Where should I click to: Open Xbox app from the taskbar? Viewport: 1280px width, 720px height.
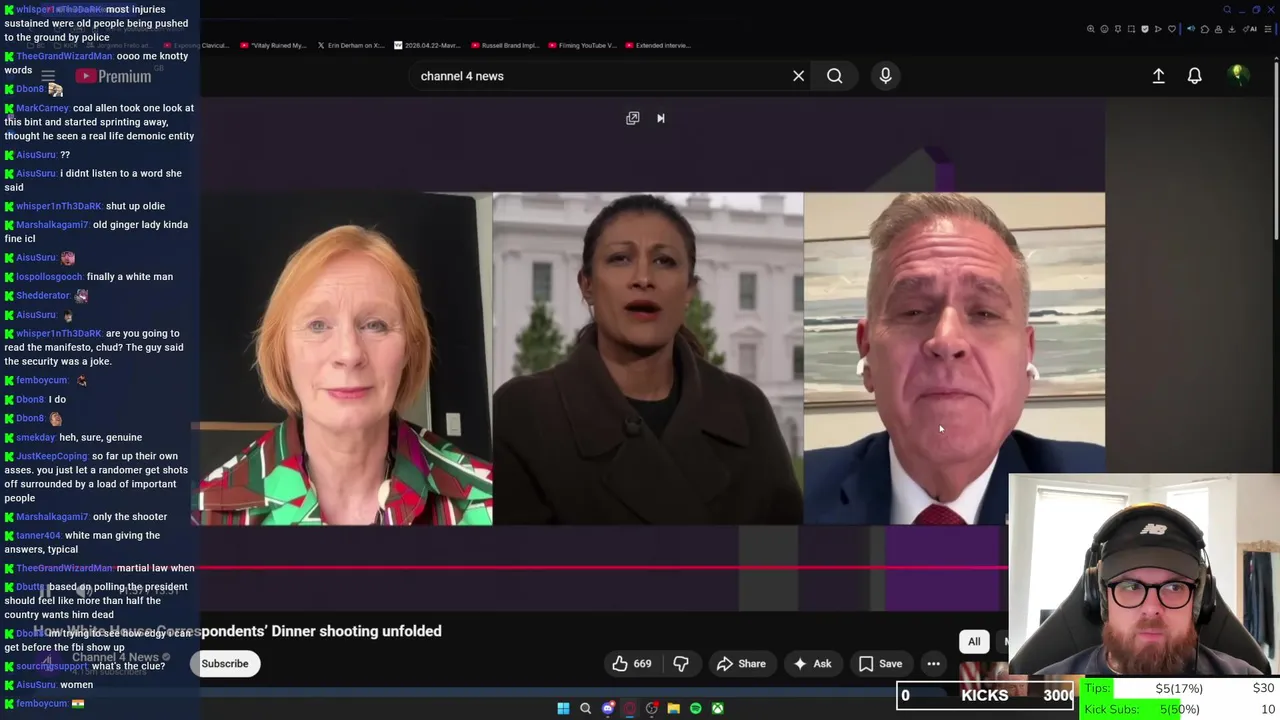tap(717, 709)
